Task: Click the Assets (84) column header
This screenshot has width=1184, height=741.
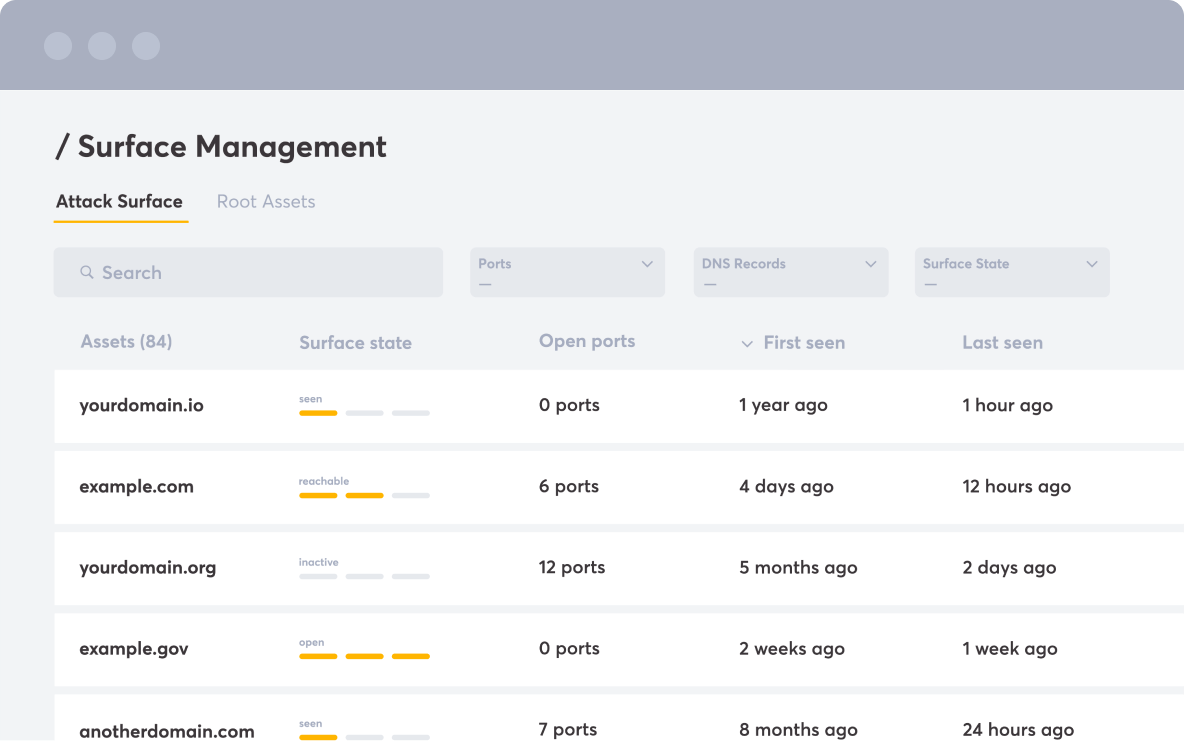Action: [126, 341]
